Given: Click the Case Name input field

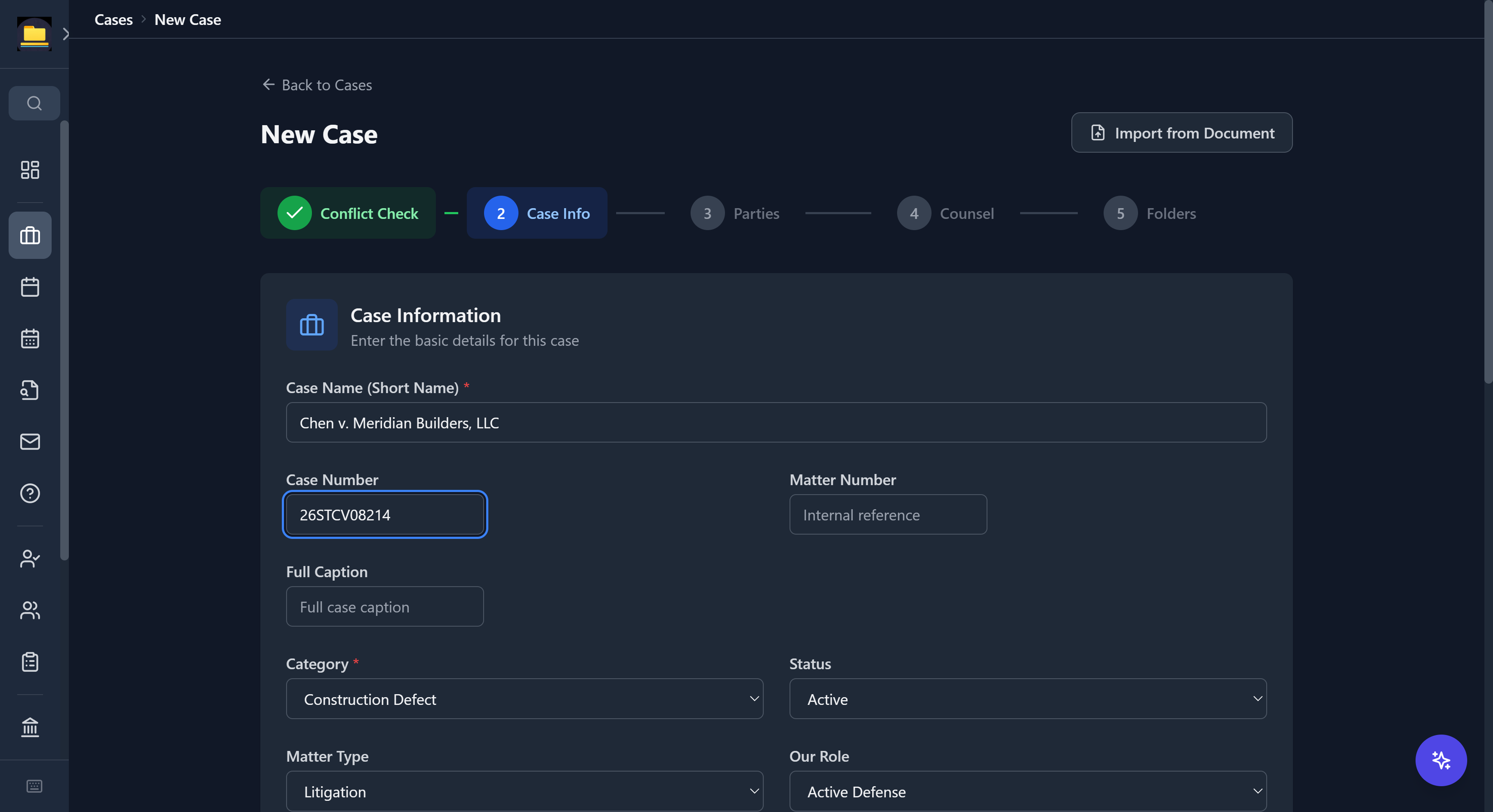Looking at the screenshot, I should point(776,422).
